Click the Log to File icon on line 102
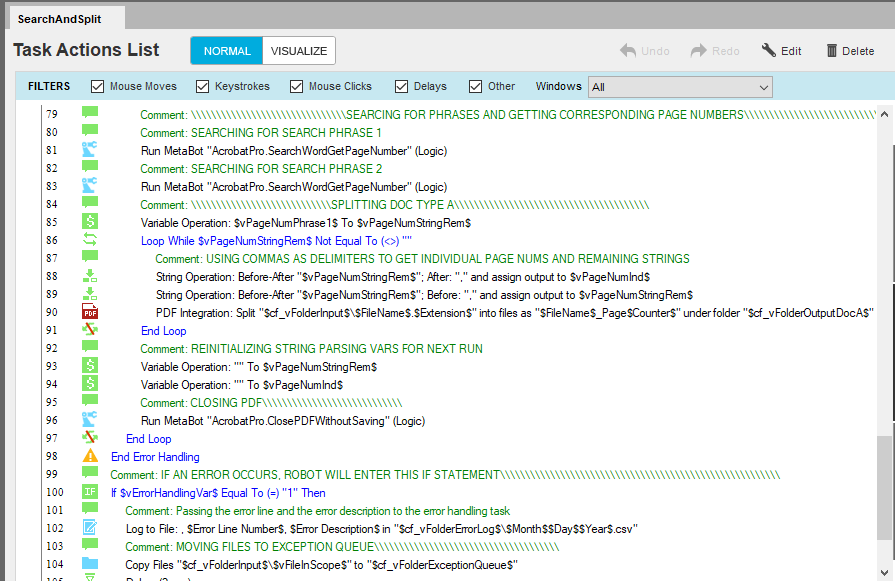 90,529
